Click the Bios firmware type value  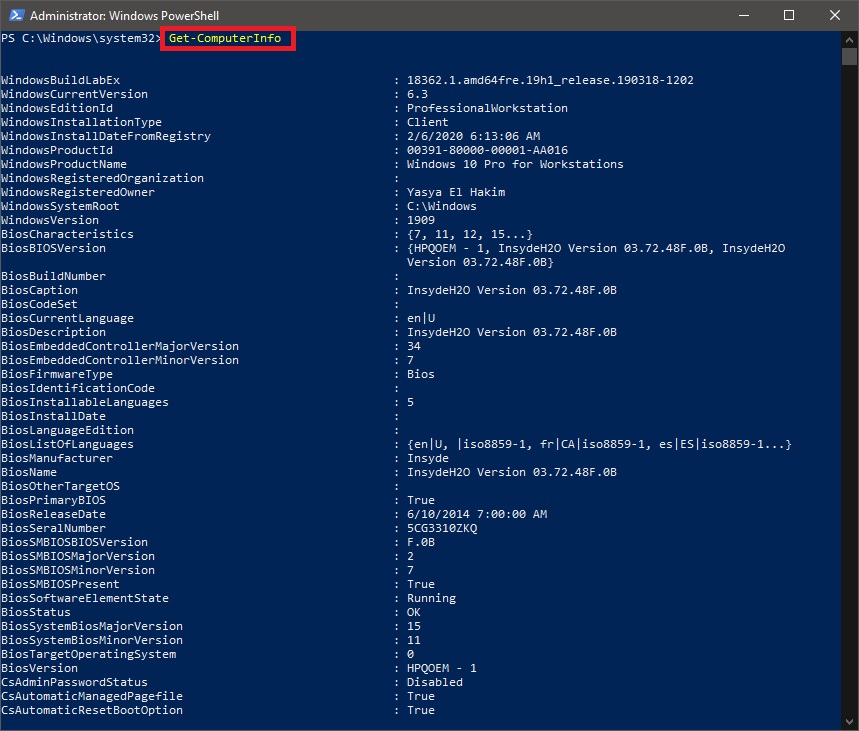[421, 374]
